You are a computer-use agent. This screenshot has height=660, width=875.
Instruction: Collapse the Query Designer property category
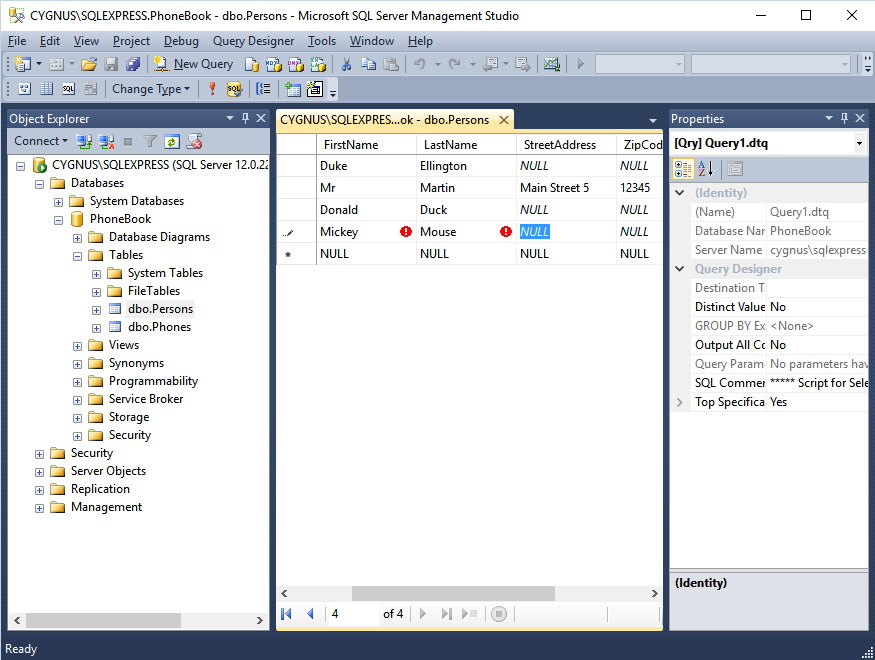point(680,269)
